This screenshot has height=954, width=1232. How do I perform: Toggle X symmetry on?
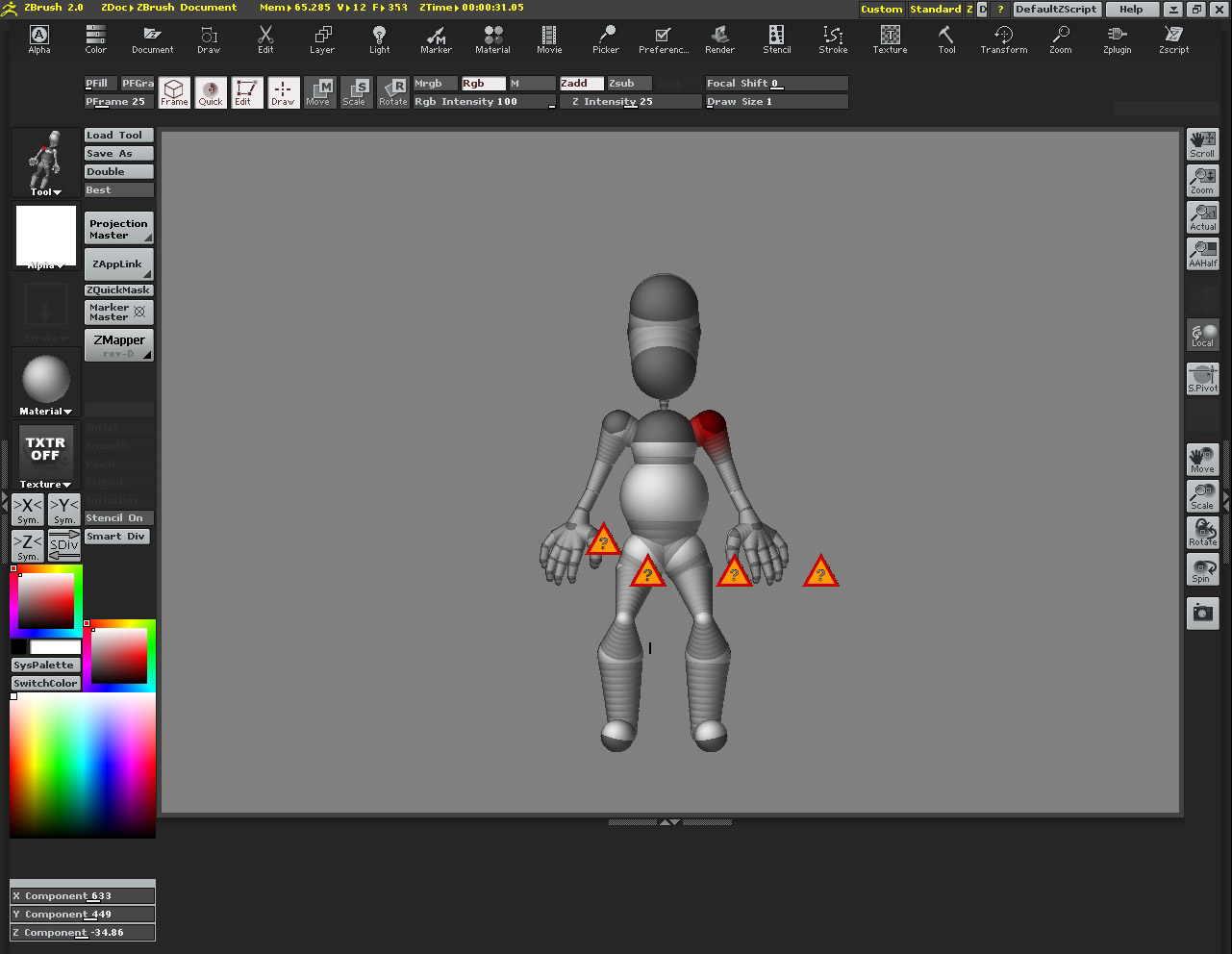pyautogui.click(x=28, y=510)
